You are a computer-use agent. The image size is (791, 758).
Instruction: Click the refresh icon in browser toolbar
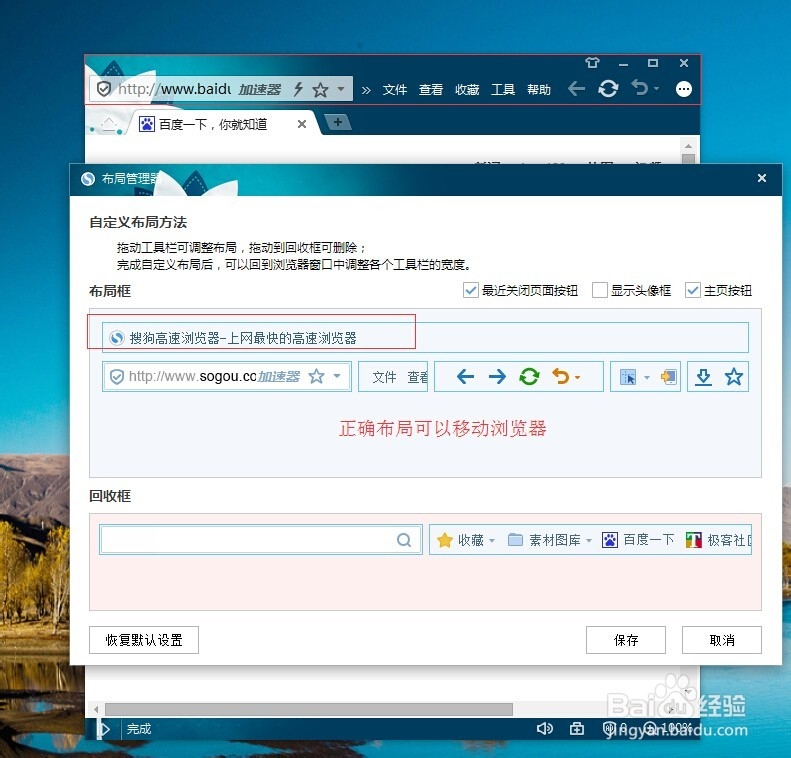point(608,89)
